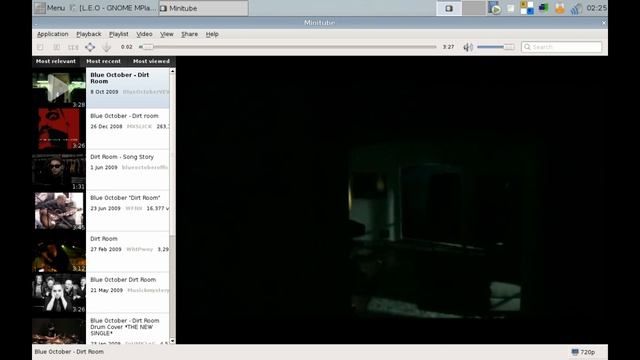Screen dimensions: 640x360
Task: Open the Playlist menu
Action: pyautogui.click(x=118, y=34)
